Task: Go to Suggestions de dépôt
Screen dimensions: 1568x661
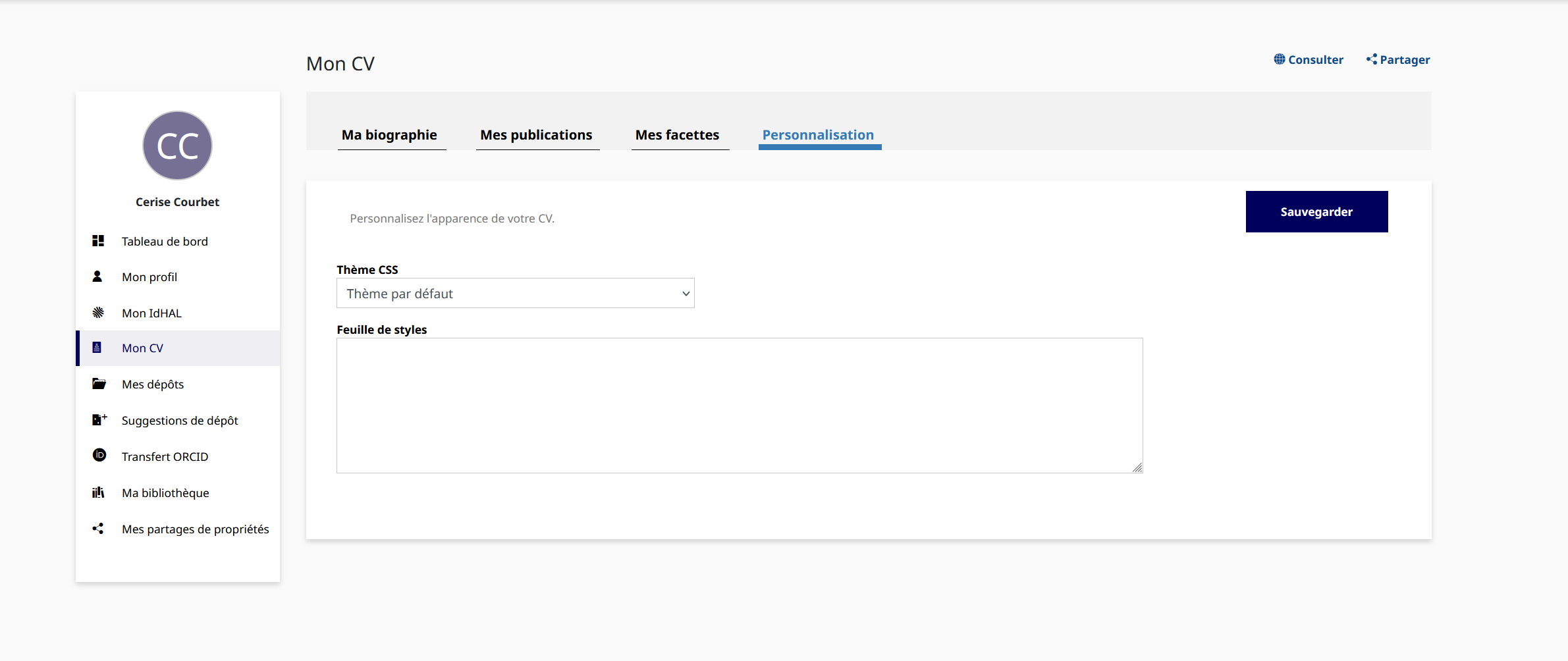Action: (x=178, y=420)
